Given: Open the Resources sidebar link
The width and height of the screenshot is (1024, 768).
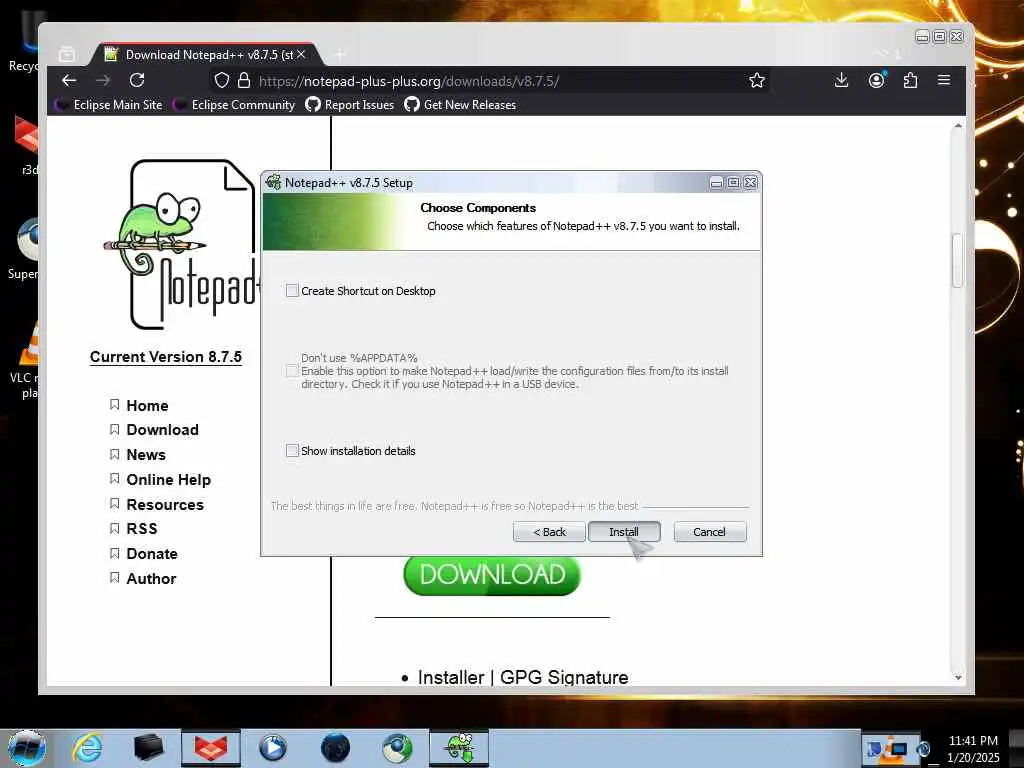Looking at the screenshot, I should [165, 504].
